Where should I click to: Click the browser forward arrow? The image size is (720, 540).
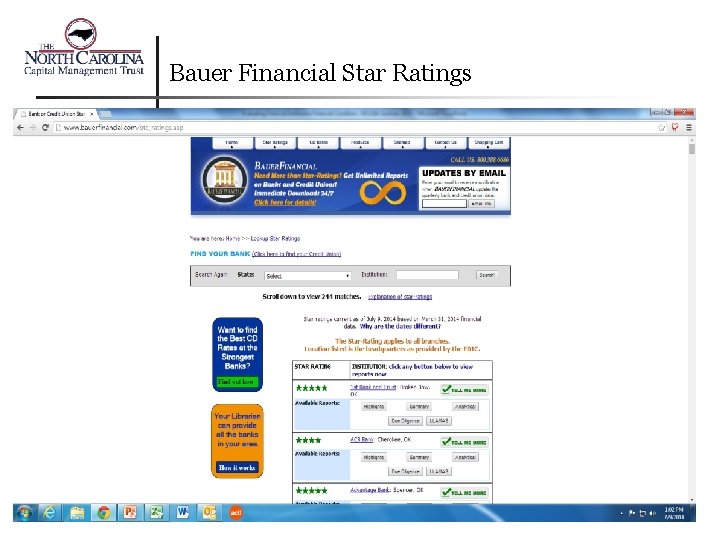pyautogui.click(x=33, y=129)
